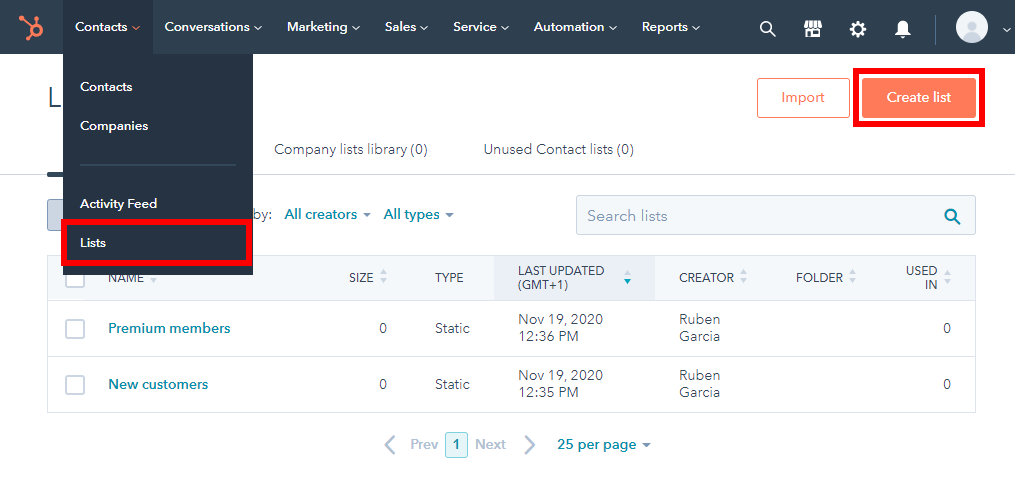Expand the Sales navigation menu
1015x485 pixels.
[407, 27]
